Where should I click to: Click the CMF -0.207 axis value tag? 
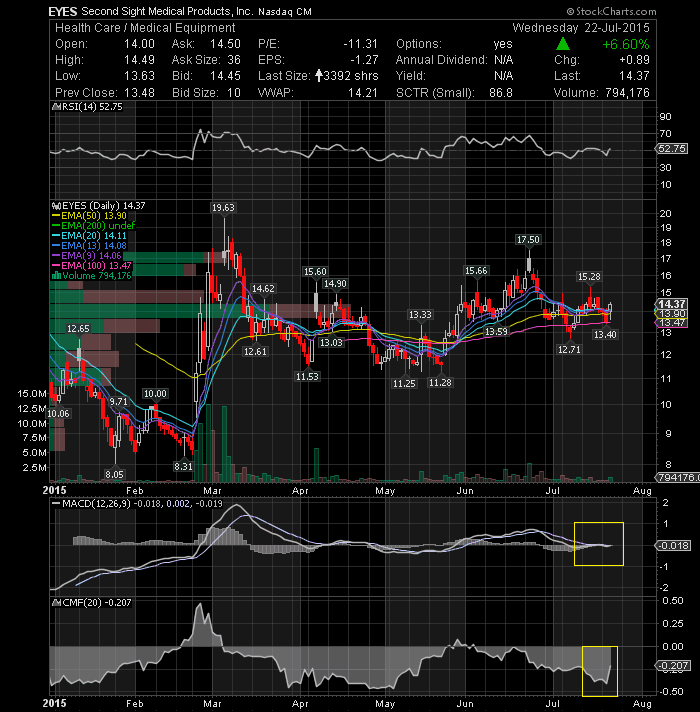[674, 666]
